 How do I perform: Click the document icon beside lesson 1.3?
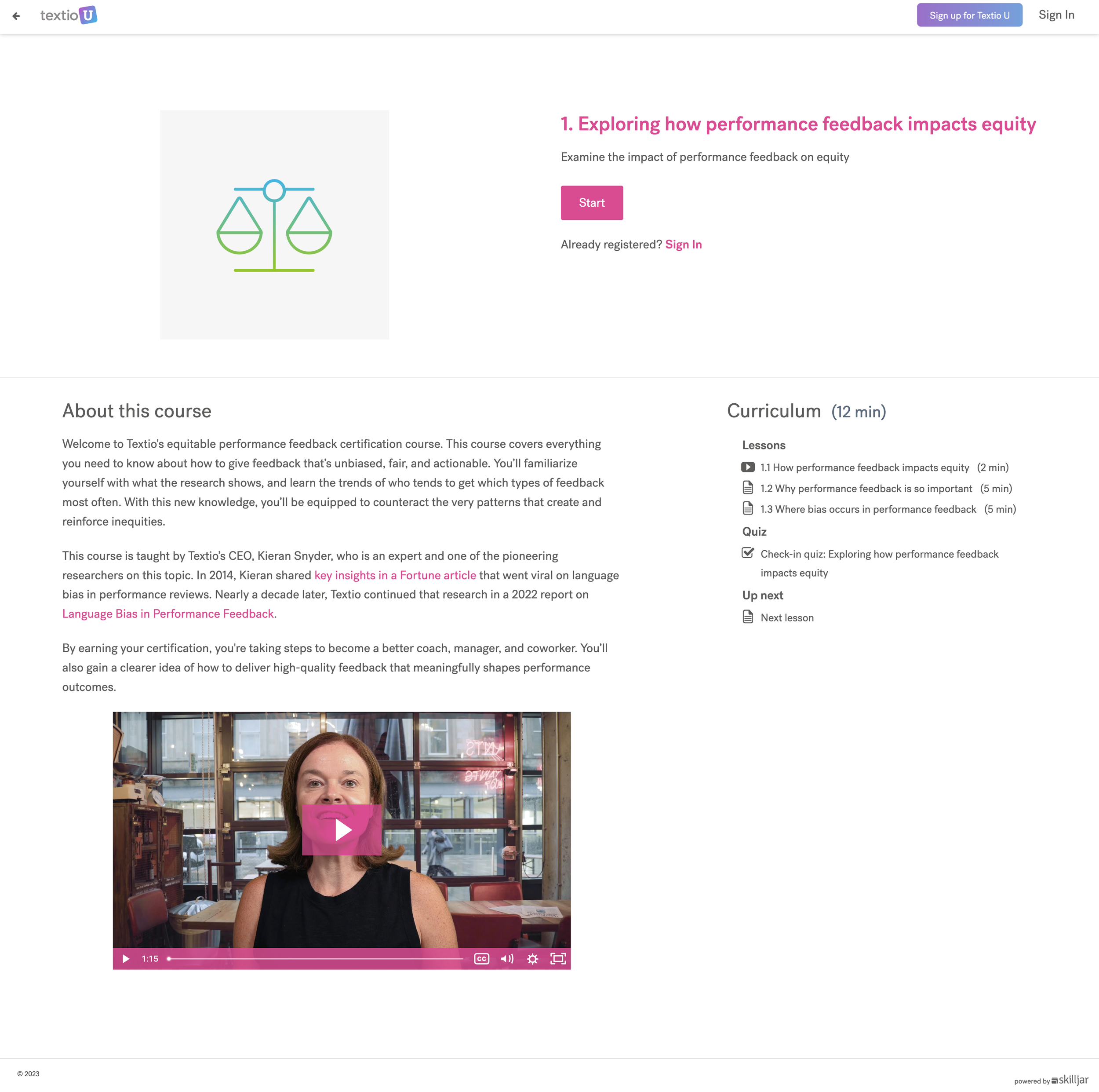pos(748,509)
